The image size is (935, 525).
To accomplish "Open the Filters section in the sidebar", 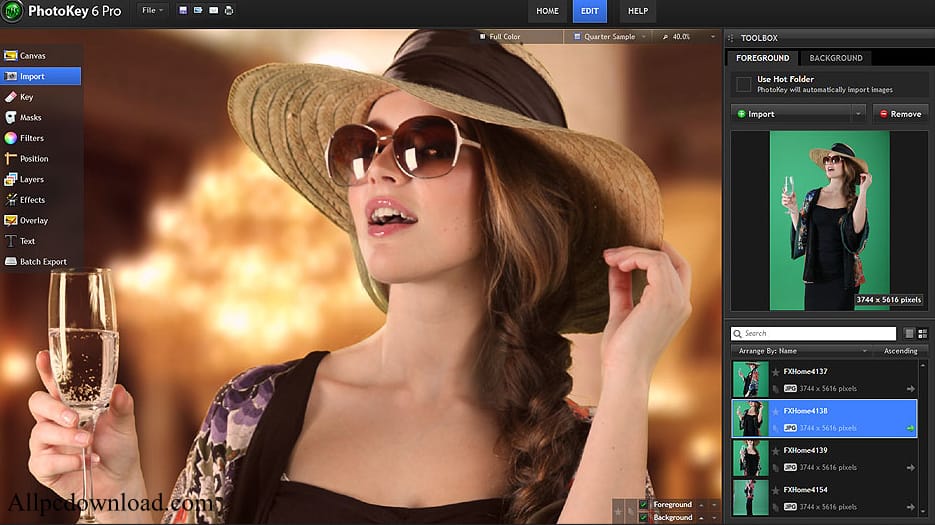I will (x=41, y=138).
